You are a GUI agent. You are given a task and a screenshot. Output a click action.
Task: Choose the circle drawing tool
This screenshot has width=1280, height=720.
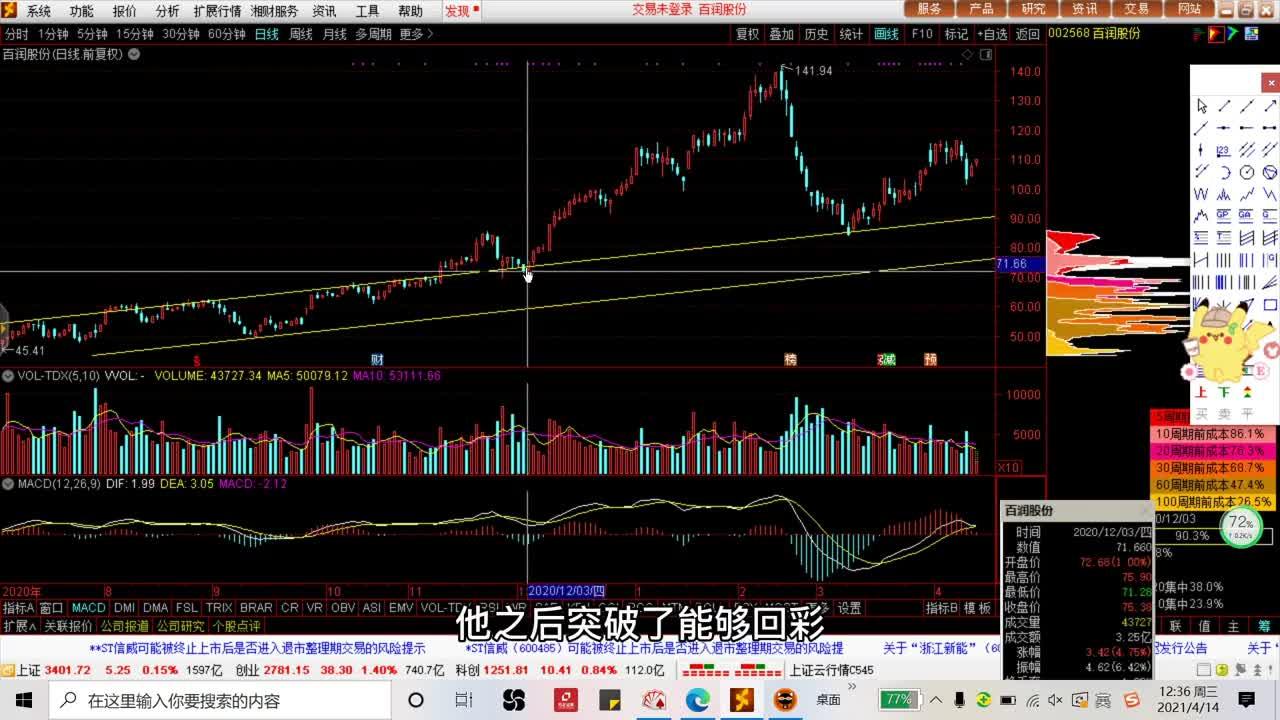click(1247, 172)
